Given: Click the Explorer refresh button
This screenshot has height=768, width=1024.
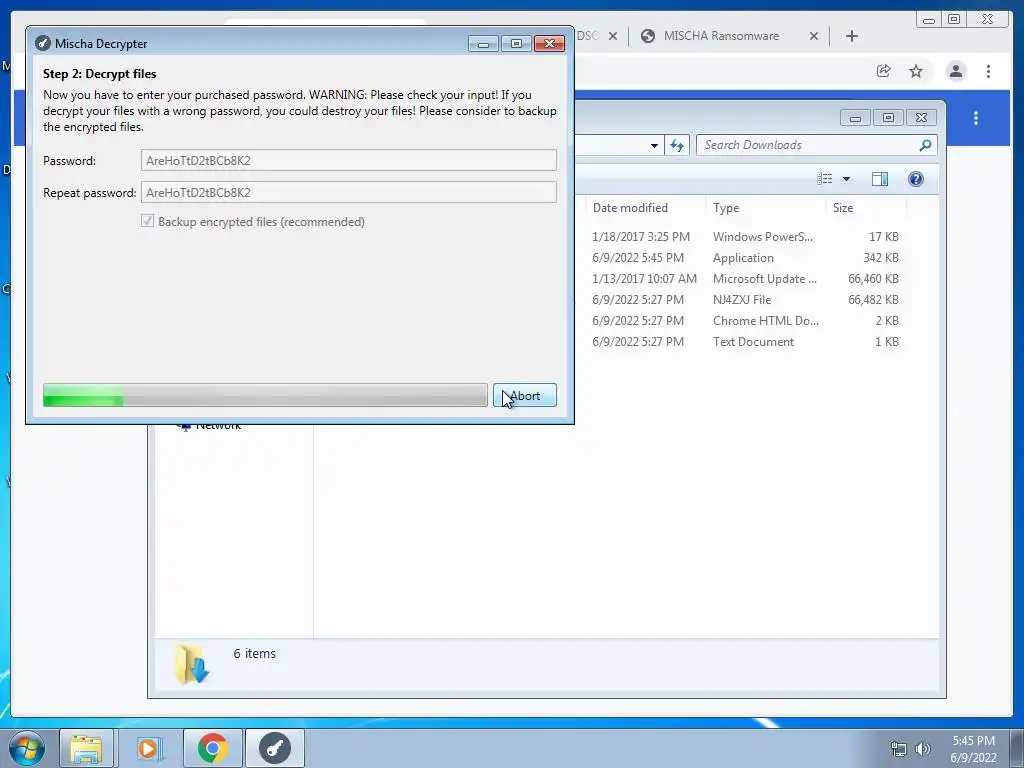Looking at the screenshot, I should click(x=677, y=145).
